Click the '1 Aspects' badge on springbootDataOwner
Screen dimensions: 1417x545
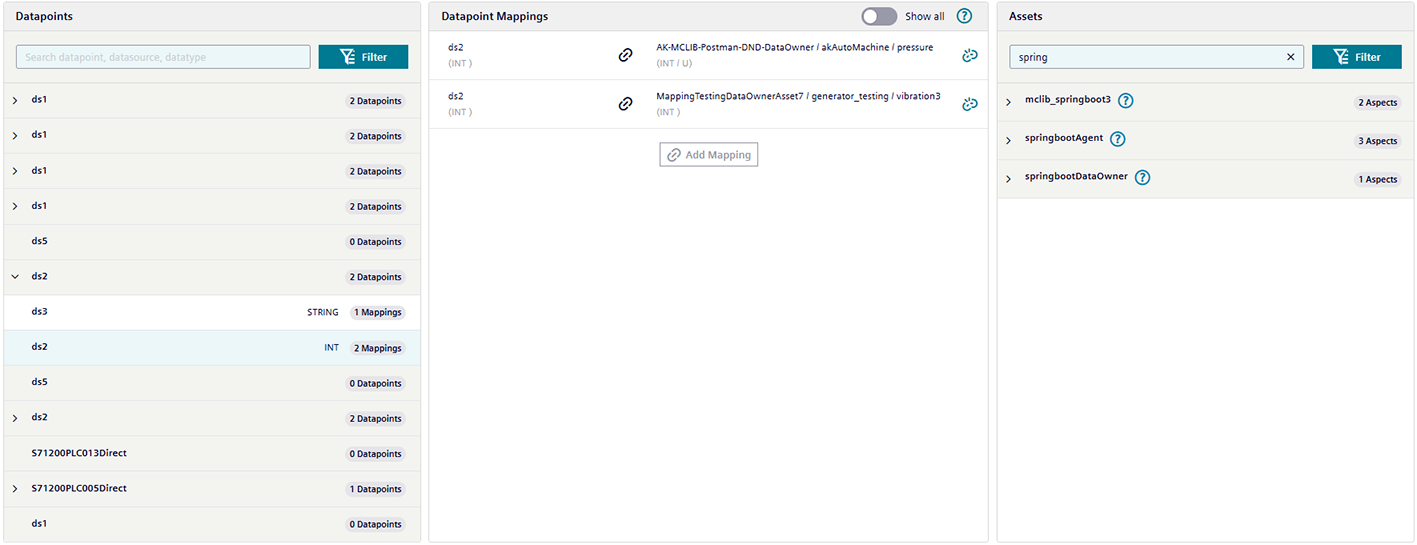[1377, 180]
